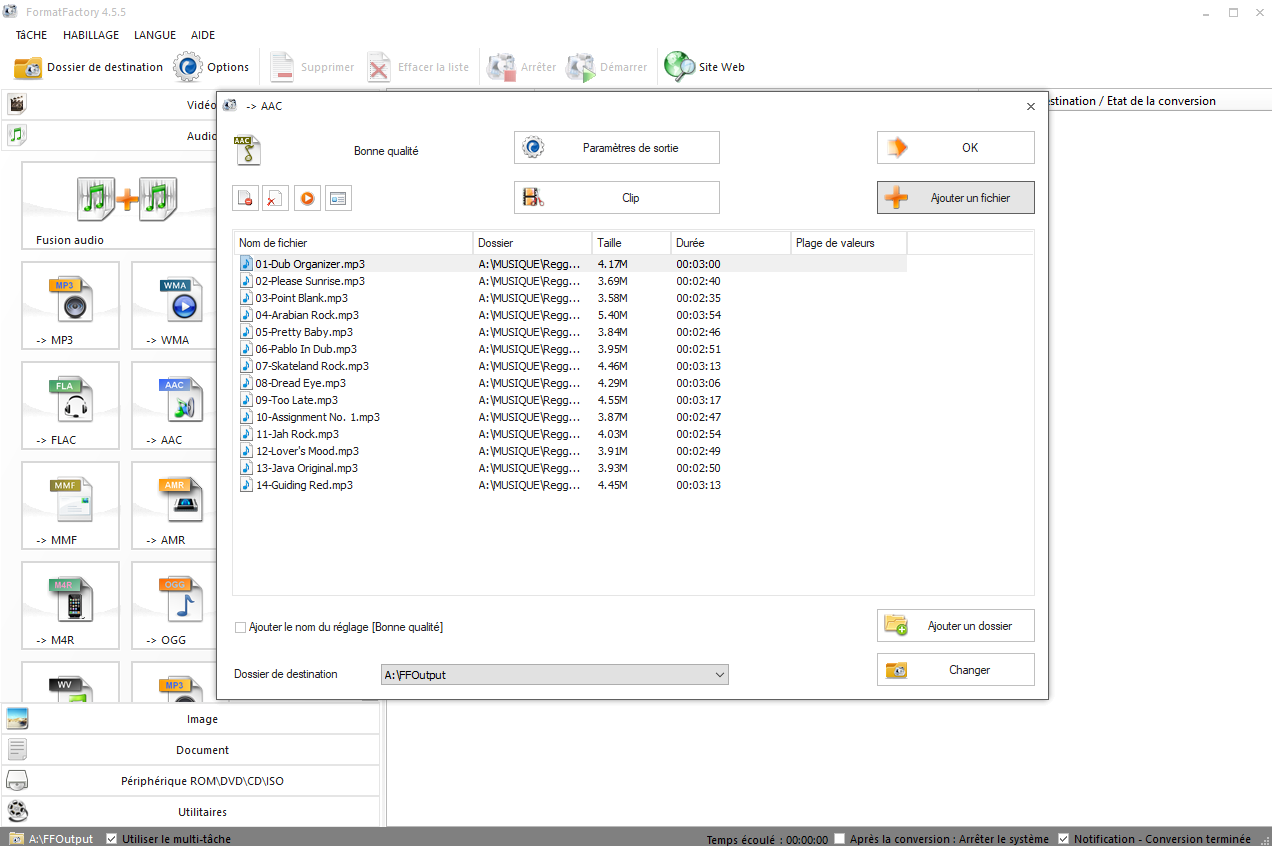Image resolution: width=1272 pixels, height=846 pixels.
Task: Click the Plage de valeurs column header
Action: point(848,243)
